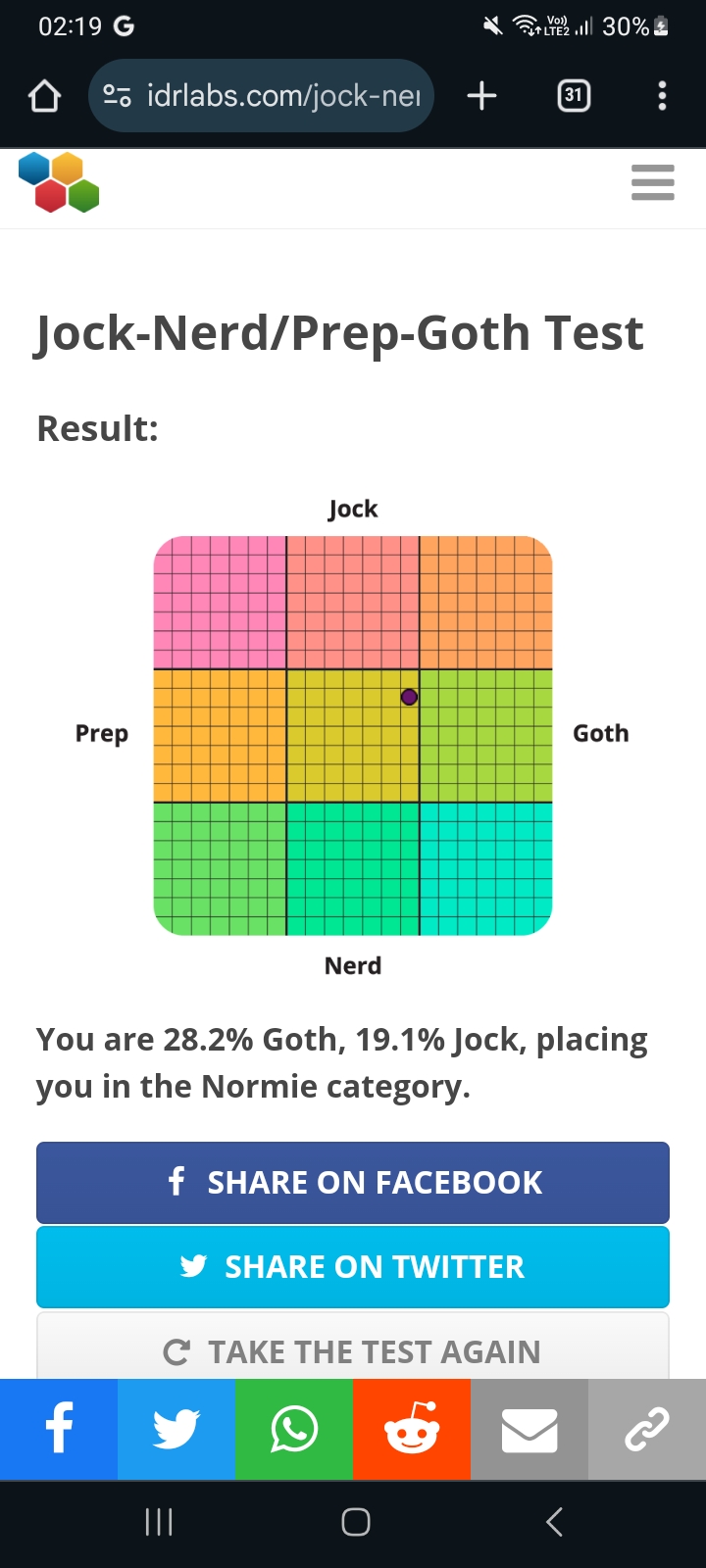Copy link using chain icon
Viewport: 706px width, 1568px height.
pos(647,1429)
